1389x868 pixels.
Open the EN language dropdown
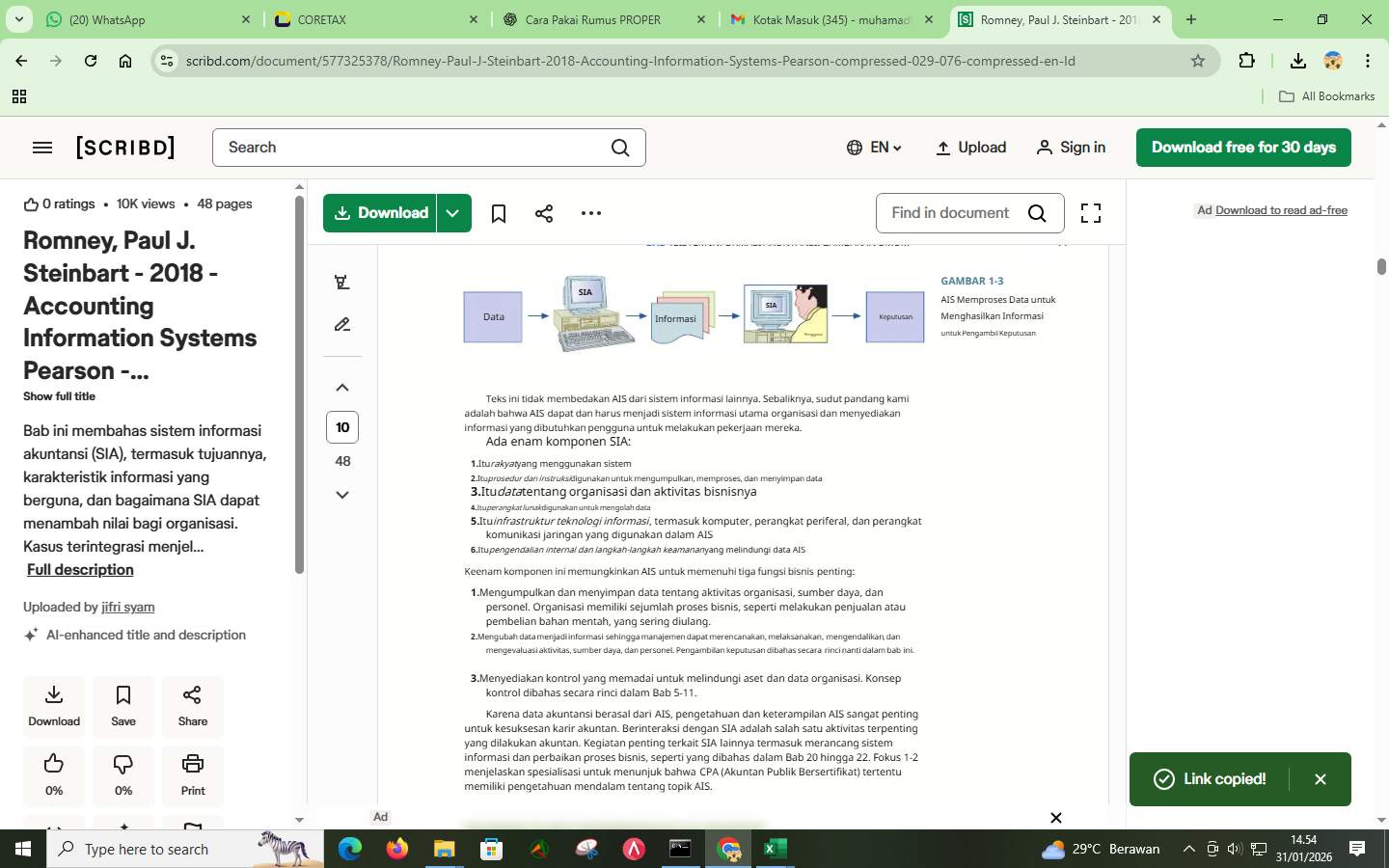point(876,148)
